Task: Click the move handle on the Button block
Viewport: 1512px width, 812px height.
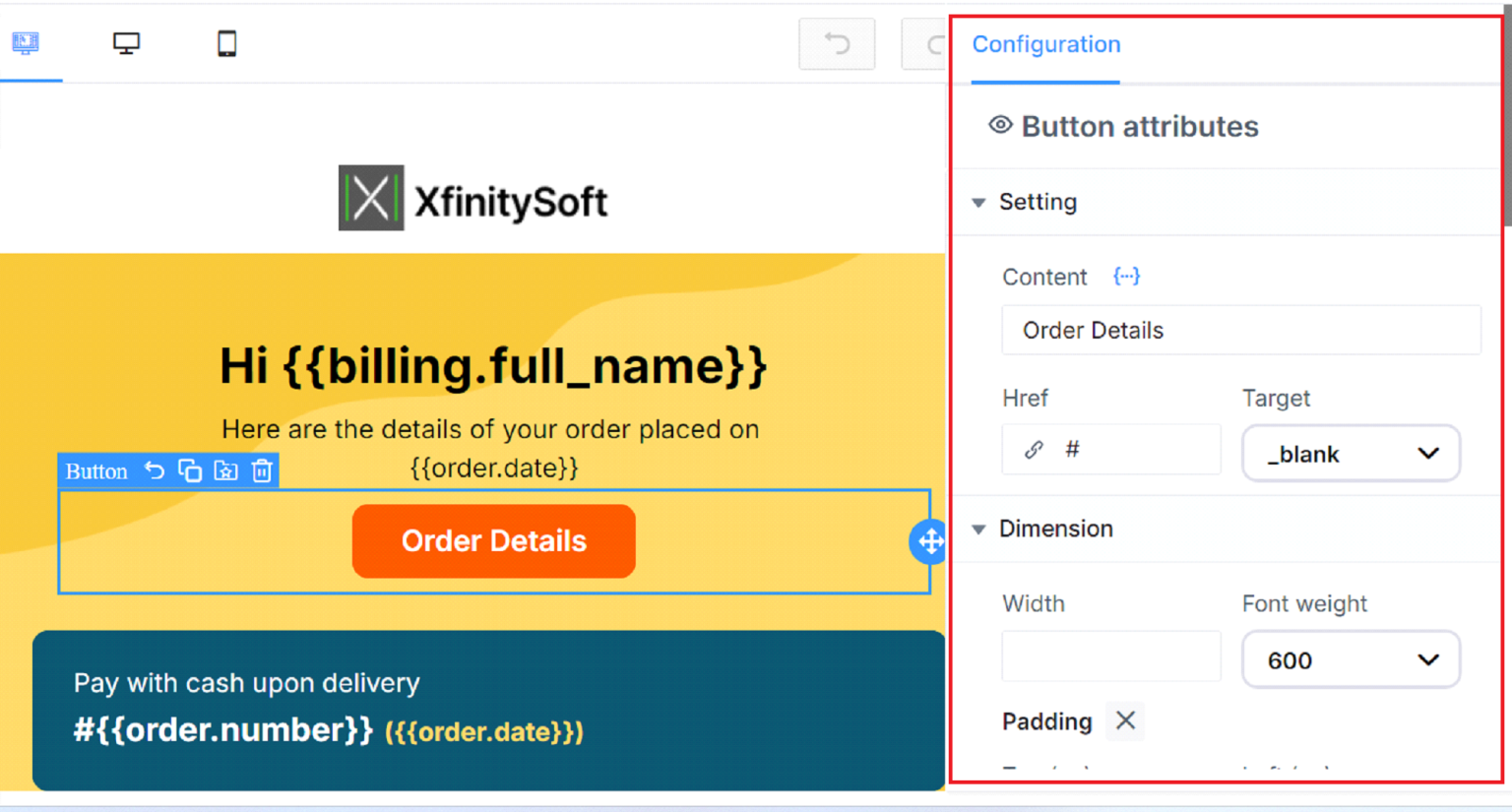Action: point(928,540)
